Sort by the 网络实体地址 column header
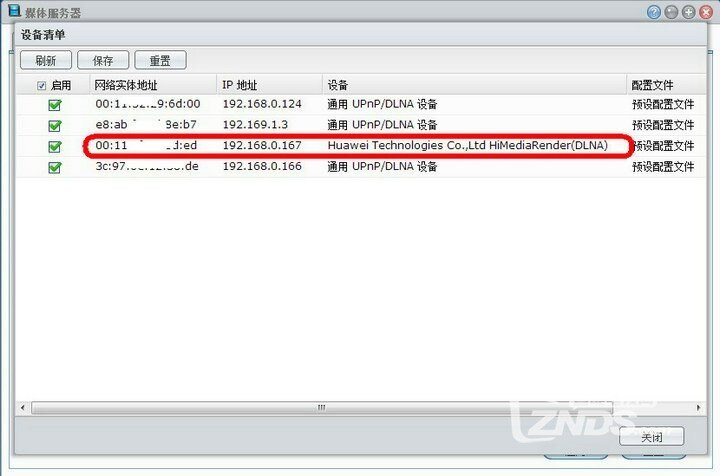This screenshot has height=476, width=720. (153, 85)
